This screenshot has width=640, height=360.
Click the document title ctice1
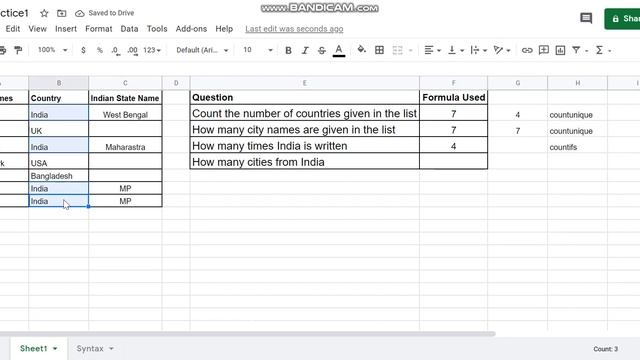[x=14, y=13]
